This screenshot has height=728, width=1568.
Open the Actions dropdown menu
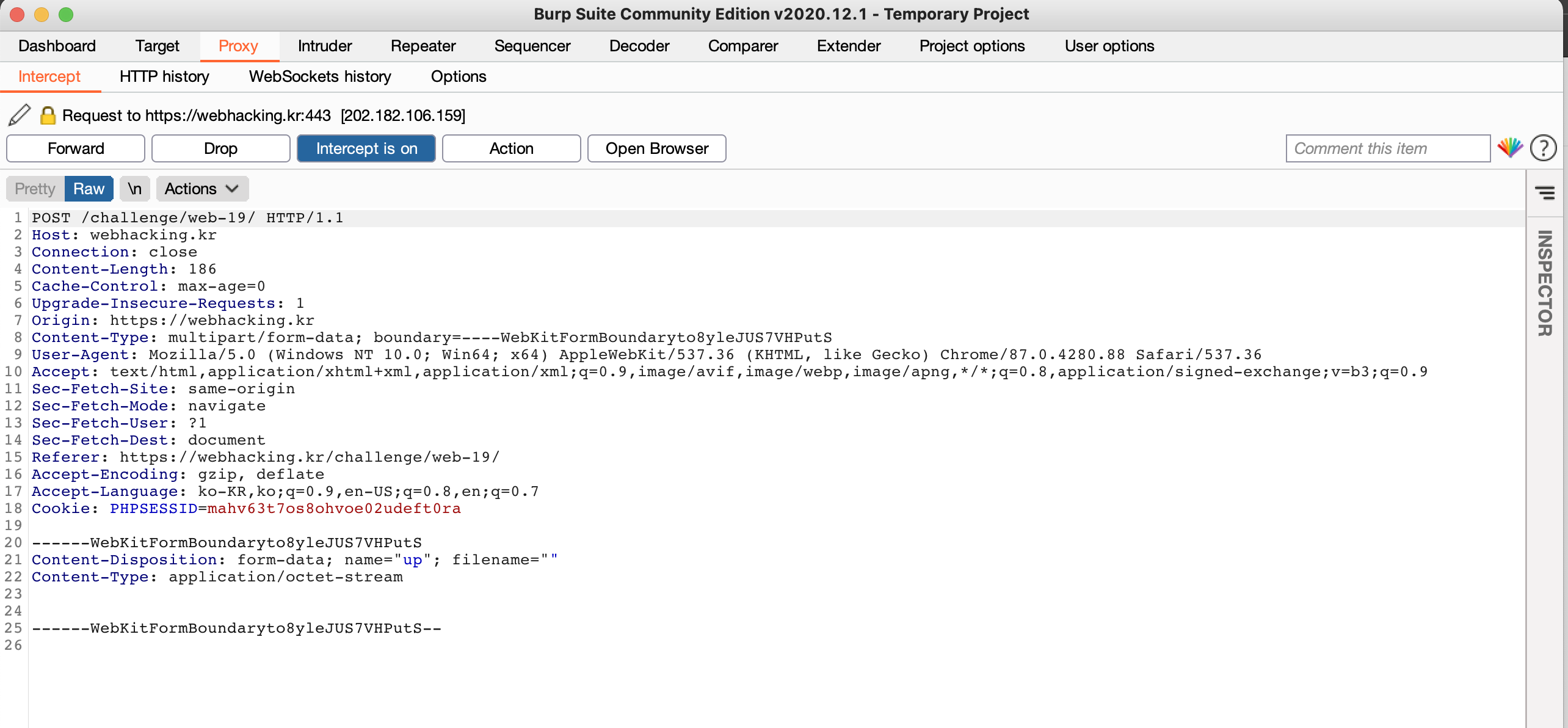coord(201,189)
